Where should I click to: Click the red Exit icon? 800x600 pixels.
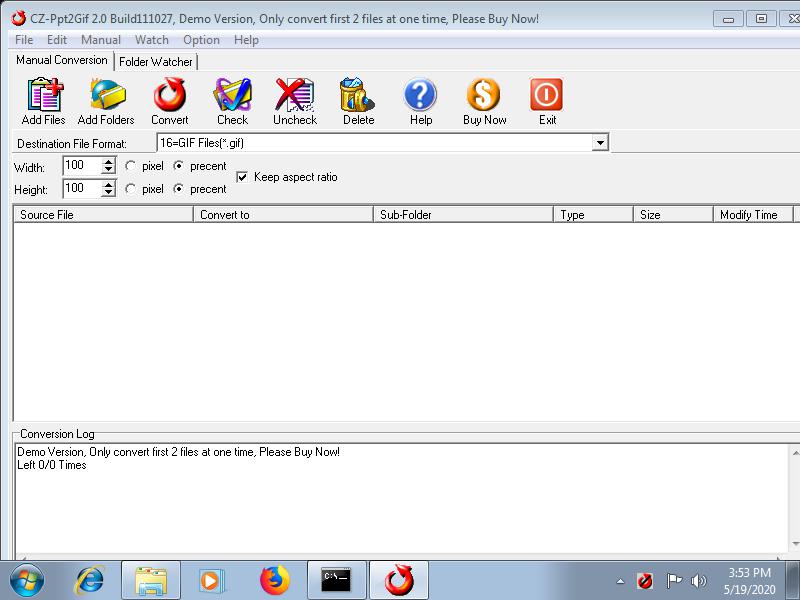(x=546, y=95)
